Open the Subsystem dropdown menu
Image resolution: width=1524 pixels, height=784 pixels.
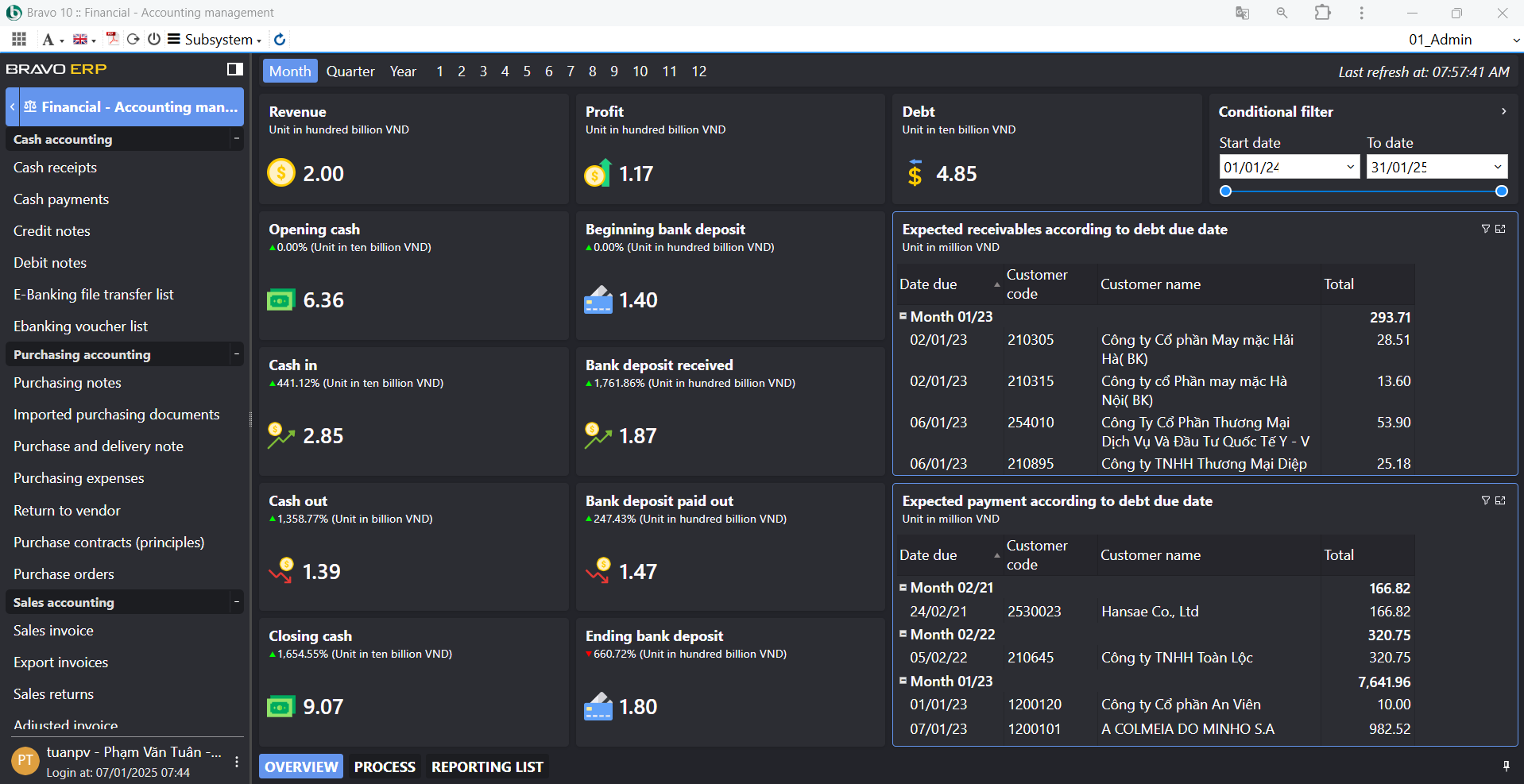[215, 39]
